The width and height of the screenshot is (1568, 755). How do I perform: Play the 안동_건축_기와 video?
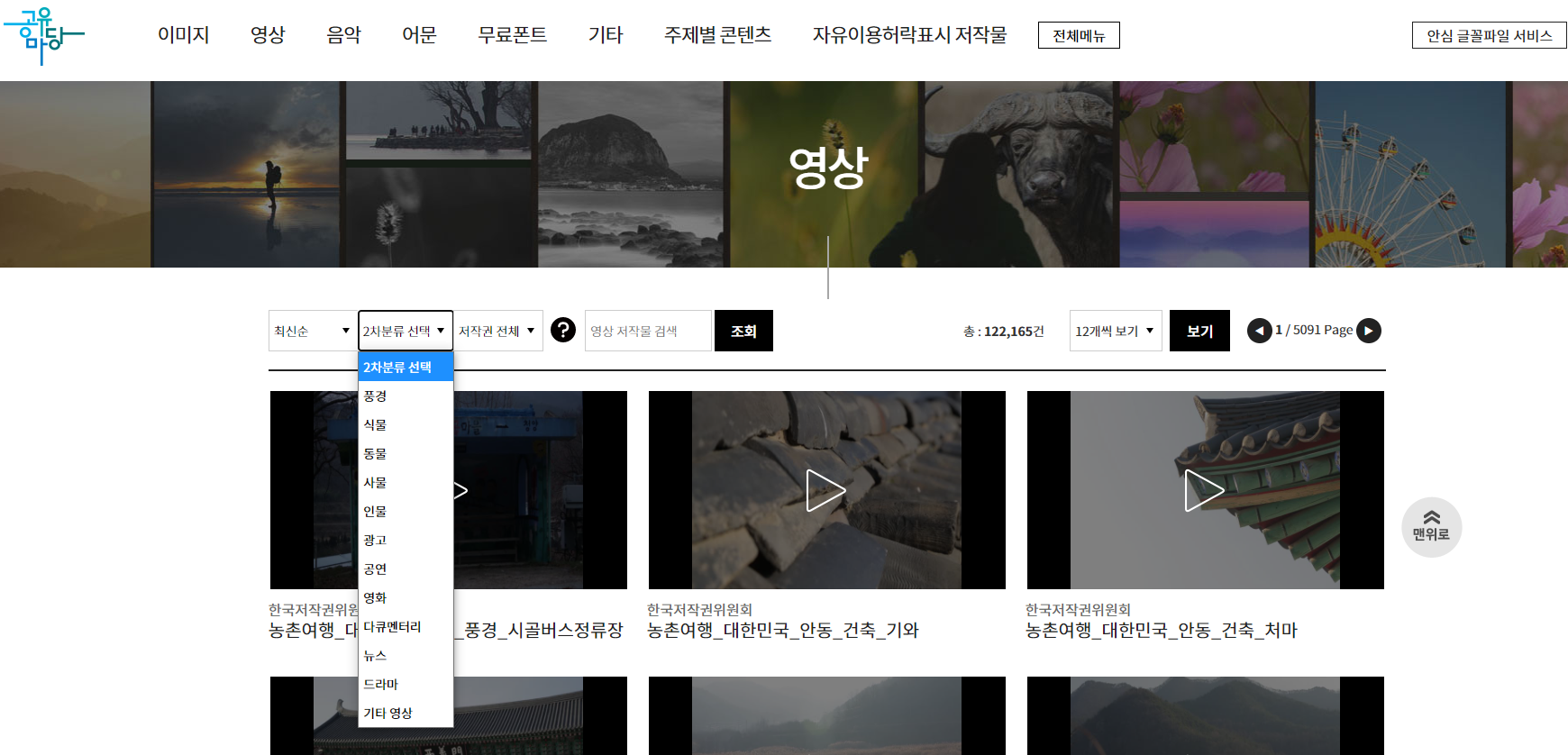pyautogui.click(x=825, y=490)
